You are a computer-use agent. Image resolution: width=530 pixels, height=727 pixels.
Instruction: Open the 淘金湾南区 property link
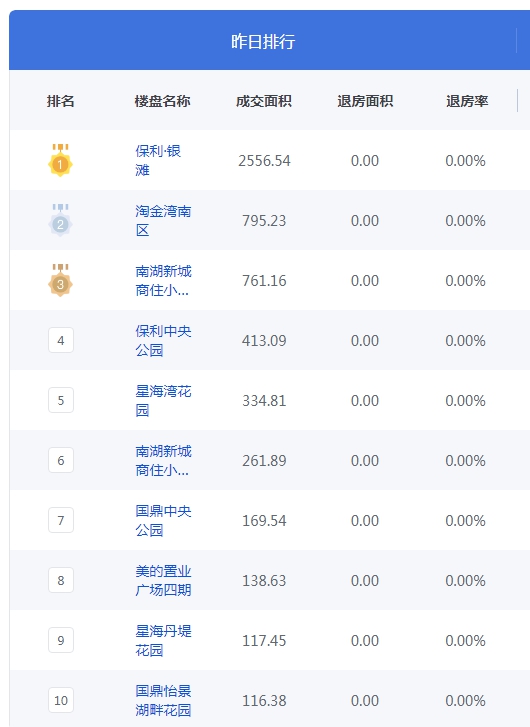click(x=163, y=220)
